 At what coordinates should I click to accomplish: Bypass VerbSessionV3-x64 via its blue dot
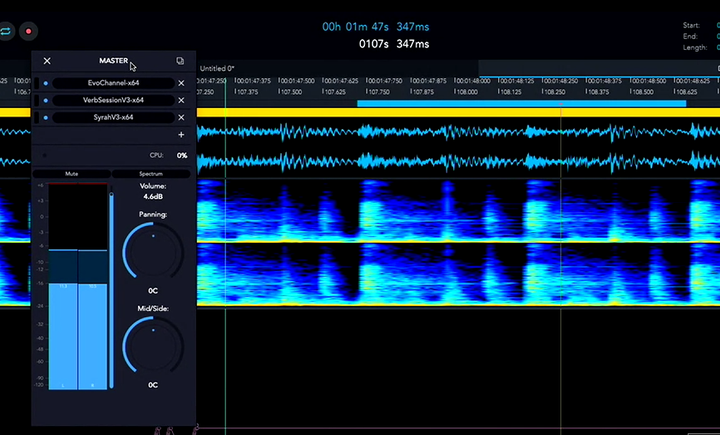pos(45,100)
